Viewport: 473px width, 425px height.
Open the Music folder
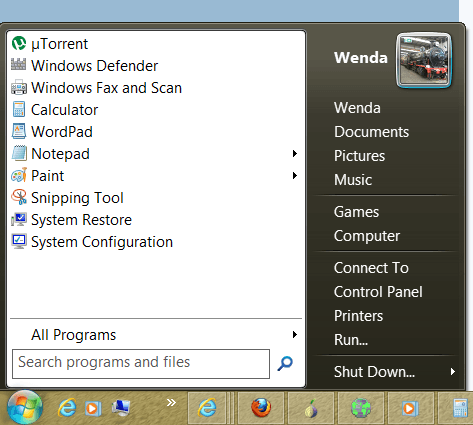tap(353, 180)
